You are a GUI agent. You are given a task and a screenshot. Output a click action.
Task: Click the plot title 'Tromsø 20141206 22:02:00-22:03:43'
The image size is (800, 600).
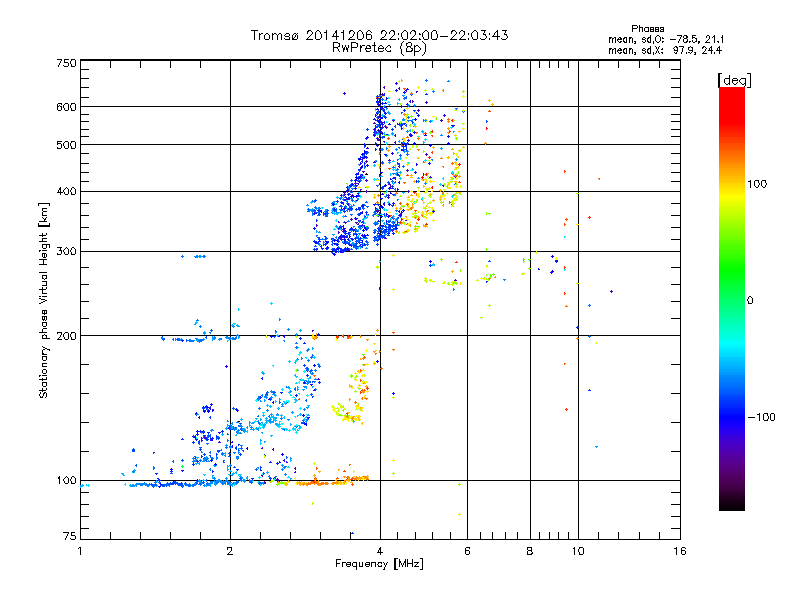pos(379,35)
